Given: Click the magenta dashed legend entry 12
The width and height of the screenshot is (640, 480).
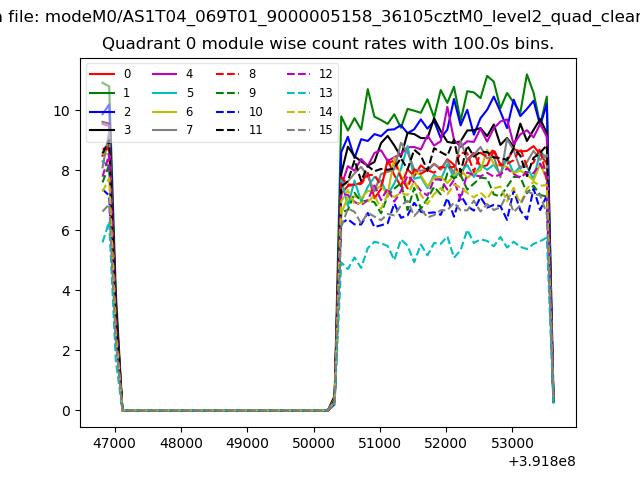Looking at the screenshot, I should coord(309,74).
